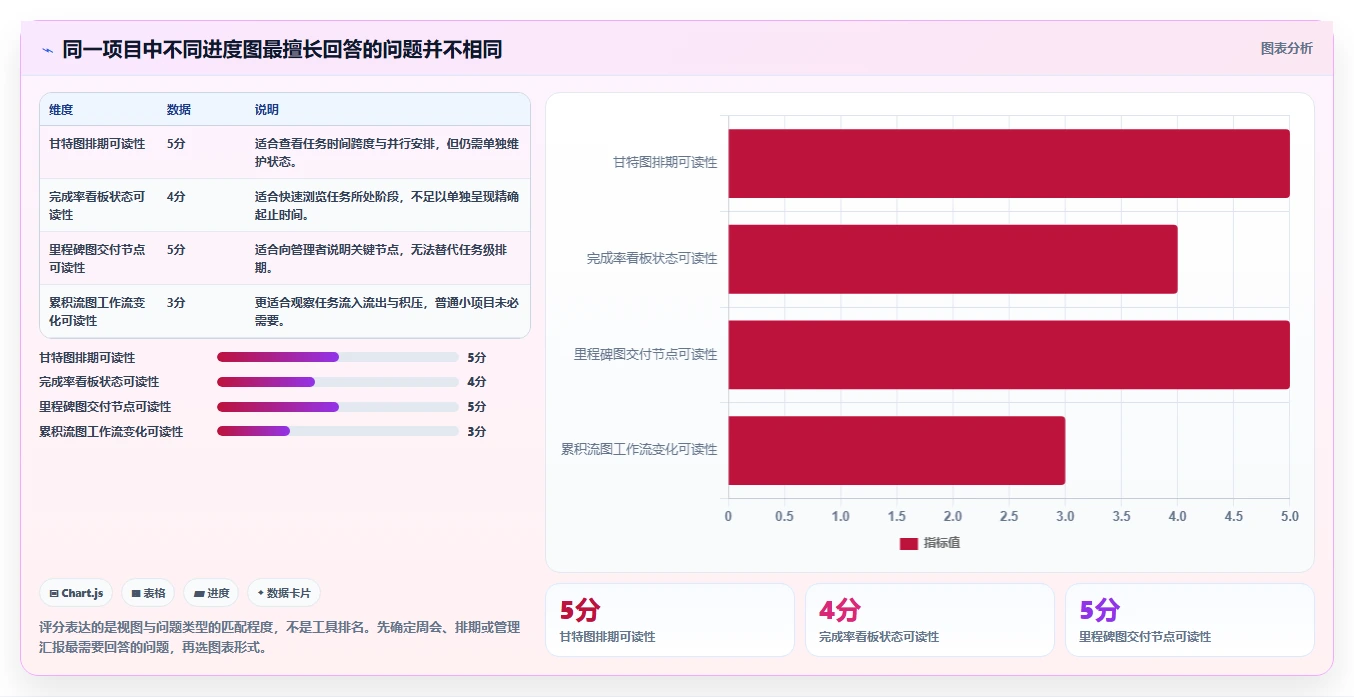
Task: Click the 图表分析 label in header
Action: [1286, 48]
